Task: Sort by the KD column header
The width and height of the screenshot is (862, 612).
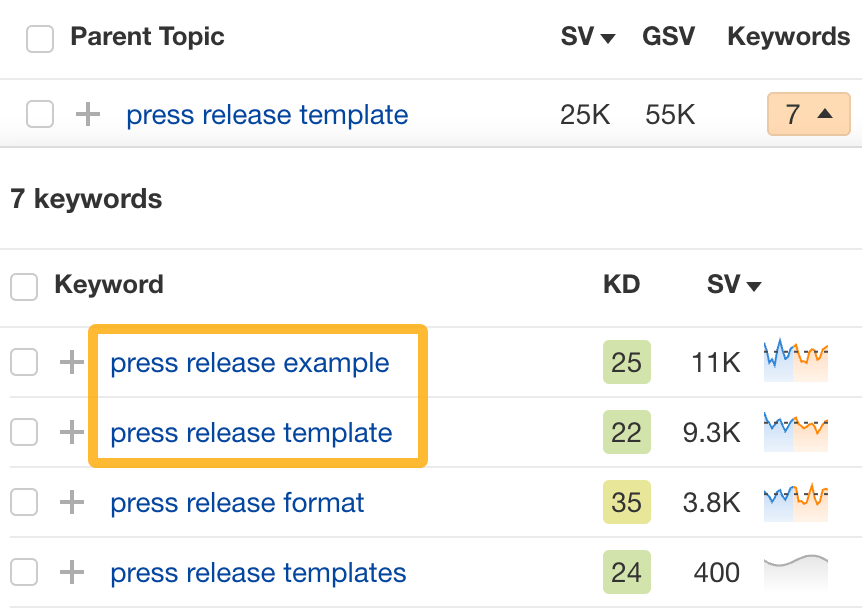Action: pos(622,285)
